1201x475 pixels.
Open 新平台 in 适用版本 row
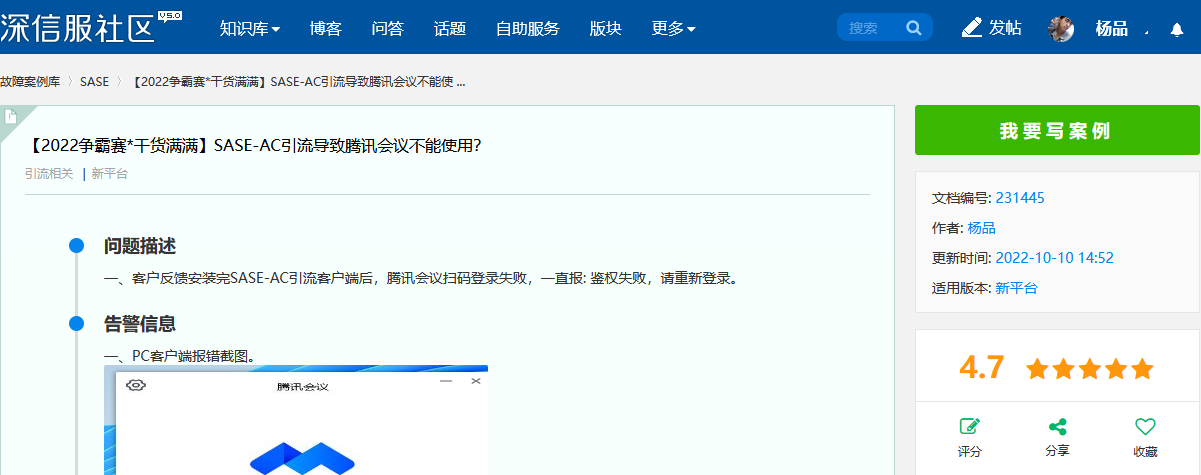(x=1016, y=288)
